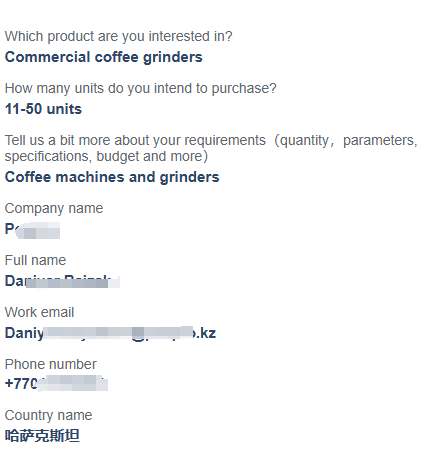Click the 'Which product are you interested in?' question
Screen dimensions: 425x453
tap(118, 36)
